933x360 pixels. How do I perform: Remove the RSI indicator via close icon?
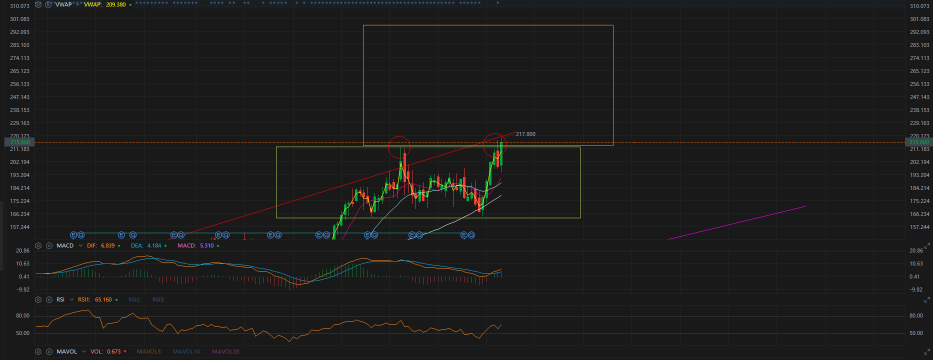pyautogui.click(x=49, y=299)
